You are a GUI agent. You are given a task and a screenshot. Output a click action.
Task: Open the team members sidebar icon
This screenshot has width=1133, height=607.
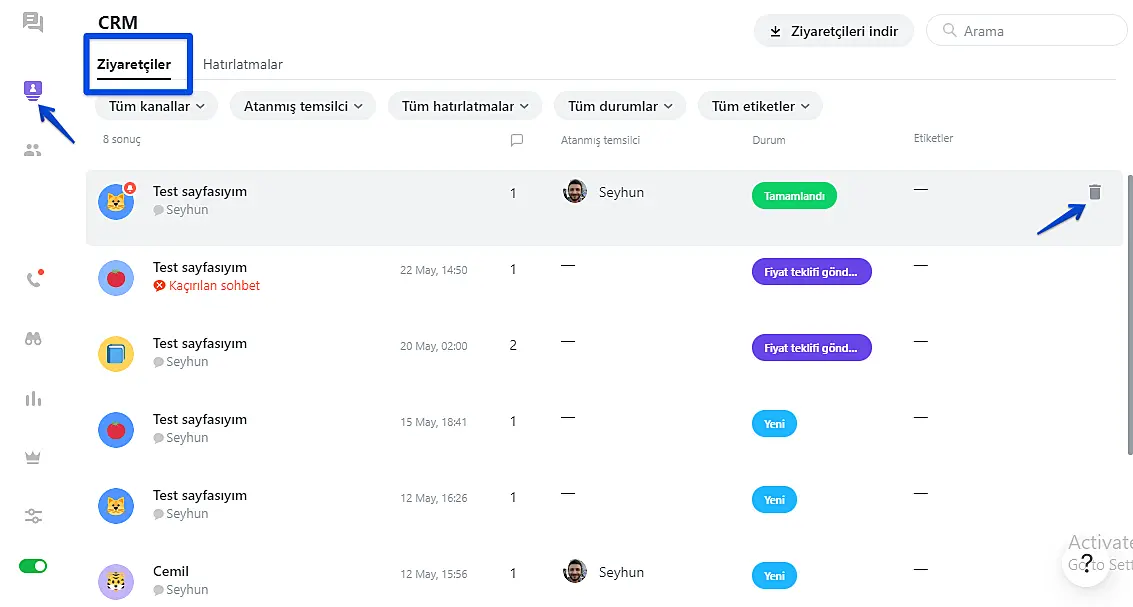click(33, 150)
